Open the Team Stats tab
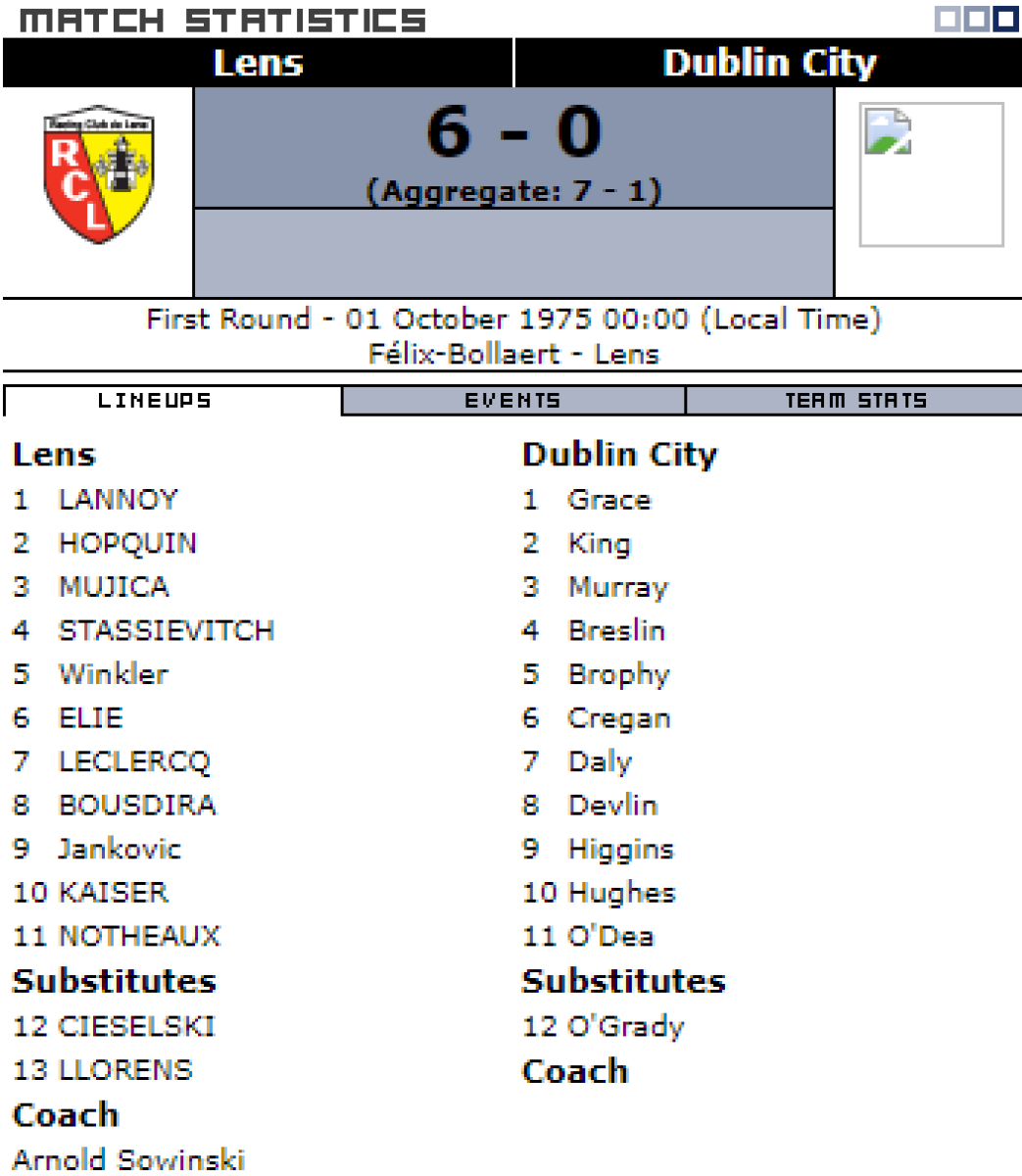This screenshot has width=1022, height=1176. click(855, 401)
